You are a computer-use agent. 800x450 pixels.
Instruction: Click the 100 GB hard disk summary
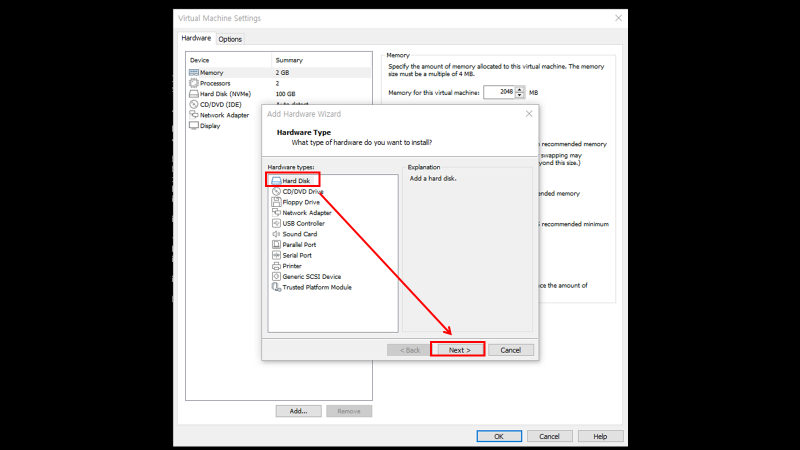click(x=286, y=94)
